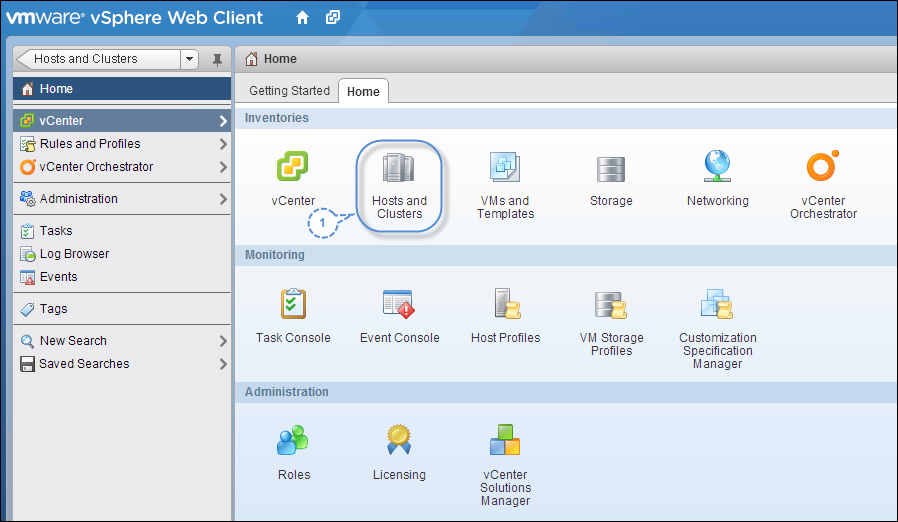Open vCenter Solutions Manager icon

point(505,440)
